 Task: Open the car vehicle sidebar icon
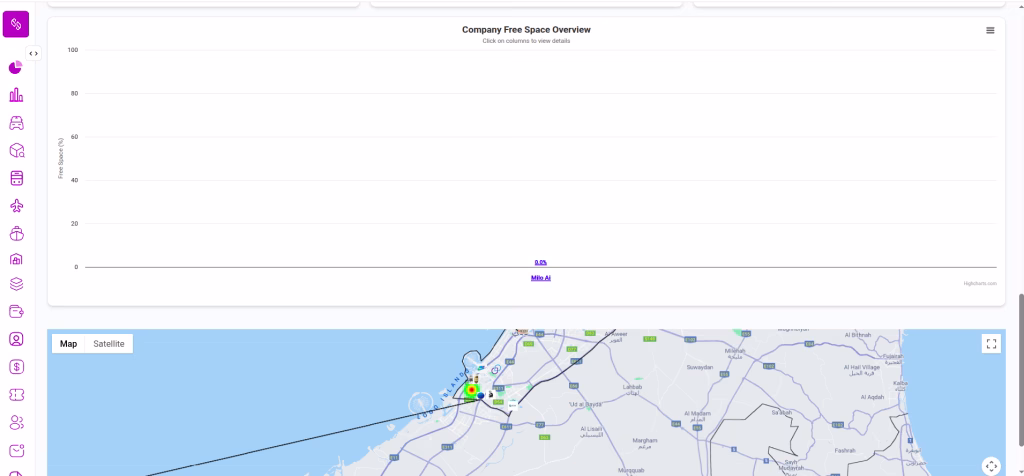click(16, 123)
